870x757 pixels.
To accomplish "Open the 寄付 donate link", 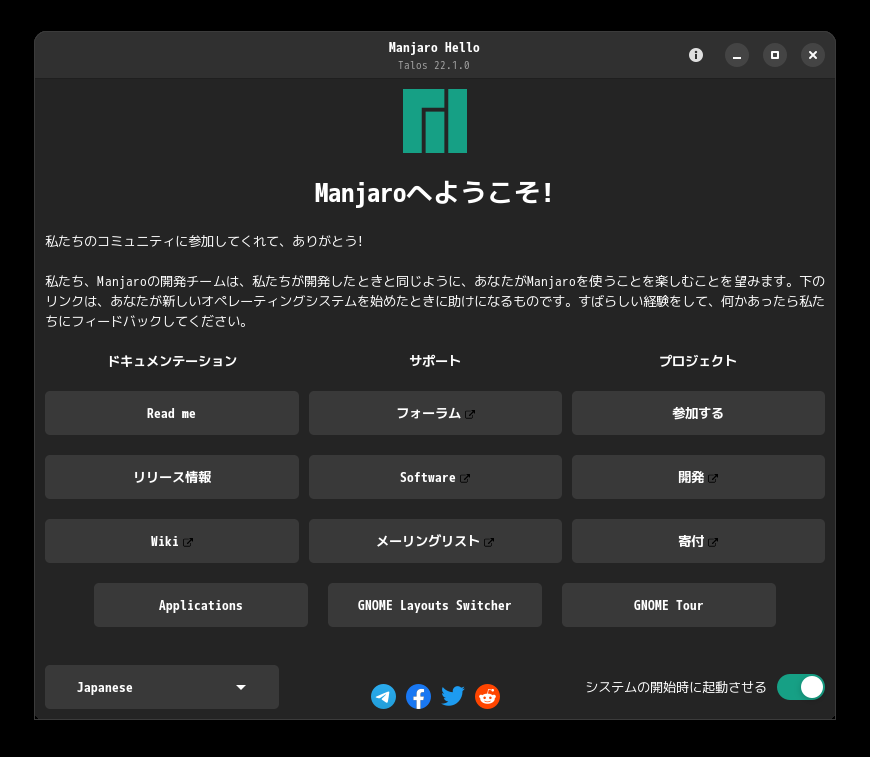I will (699, 541).
